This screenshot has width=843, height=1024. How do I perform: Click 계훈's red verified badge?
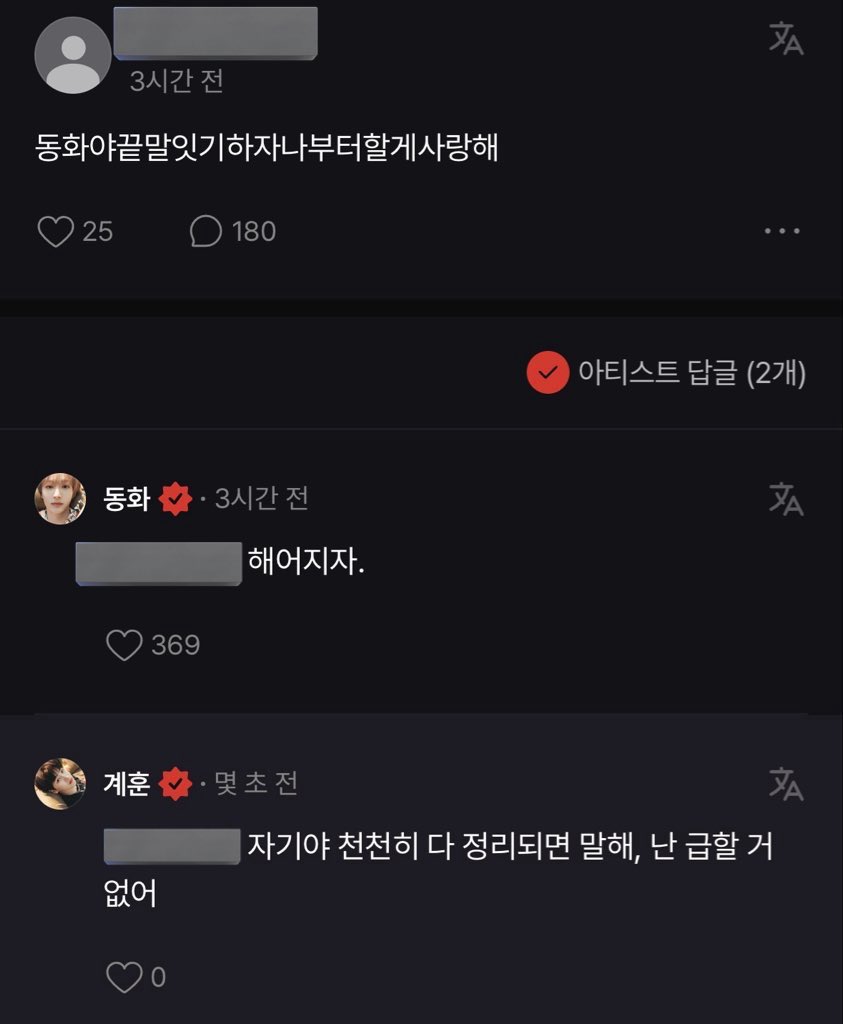coord(175,784)
